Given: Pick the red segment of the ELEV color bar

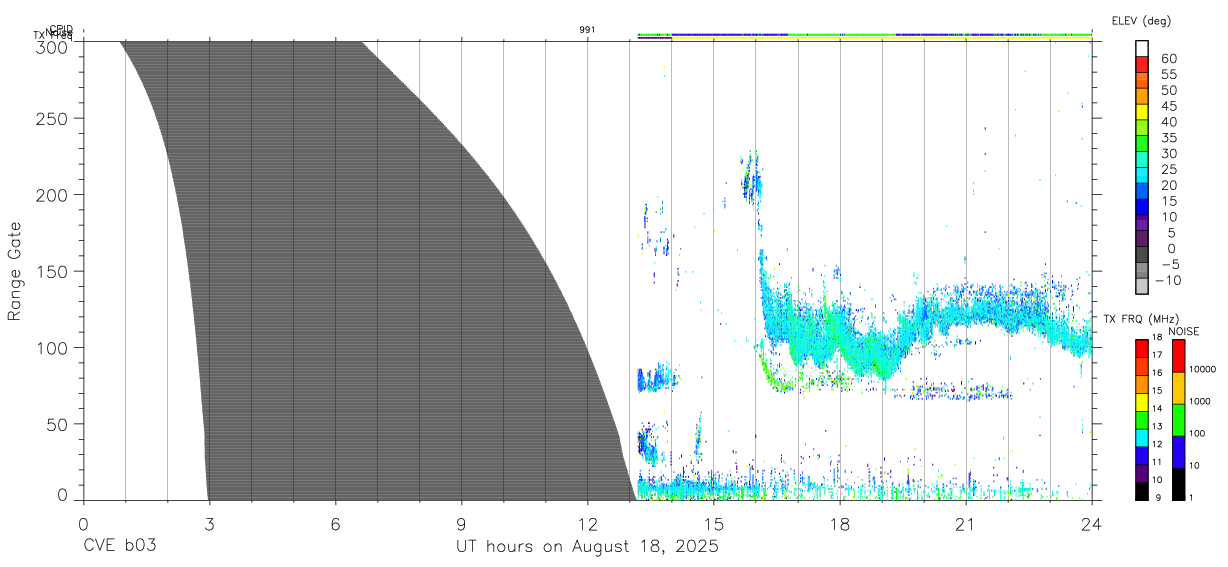Looking at the screenshot, I should pos(1143,65).
